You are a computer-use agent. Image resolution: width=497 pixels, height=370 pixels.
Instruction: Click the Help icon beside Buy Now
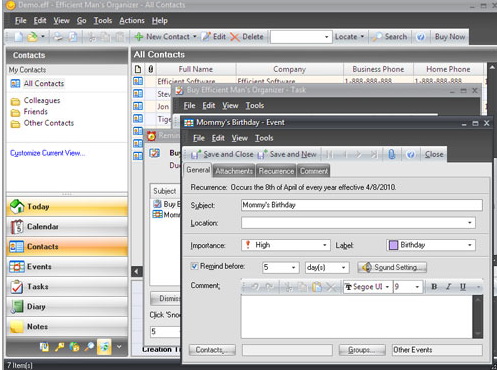point(421,37)
